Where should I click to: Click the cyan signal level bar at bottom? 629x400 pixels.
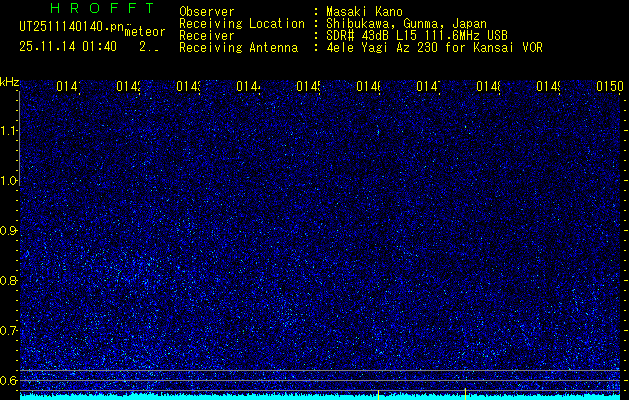point(320,397)
